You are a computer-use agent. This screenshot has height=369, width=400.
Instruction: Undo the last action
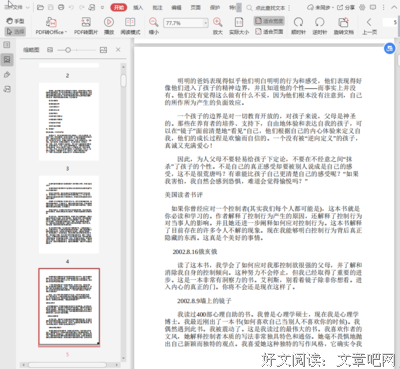pyautogui.click(x=71, y=7)
